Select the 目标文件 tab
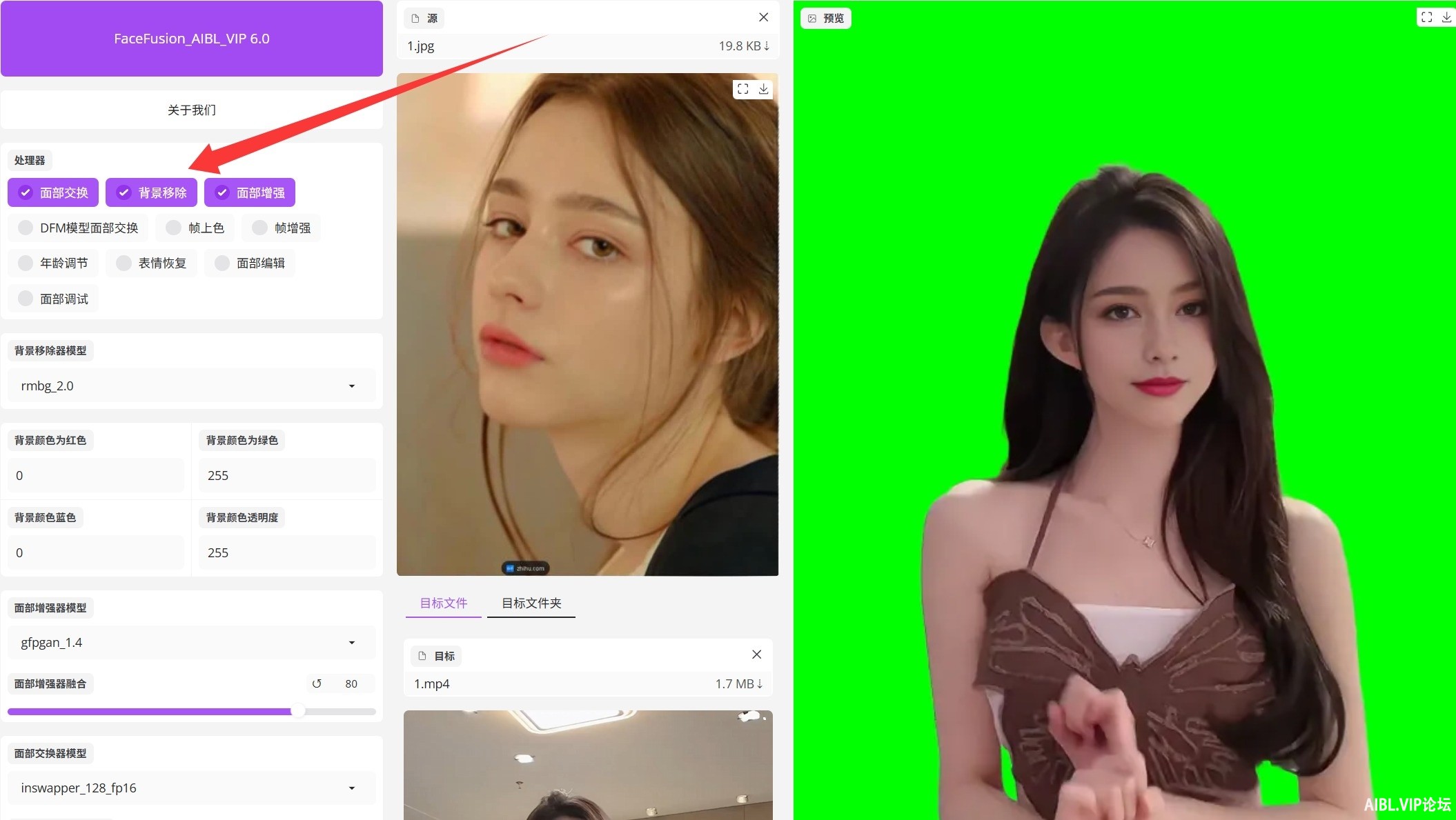1456x820 pixels. tap(443, 603)
